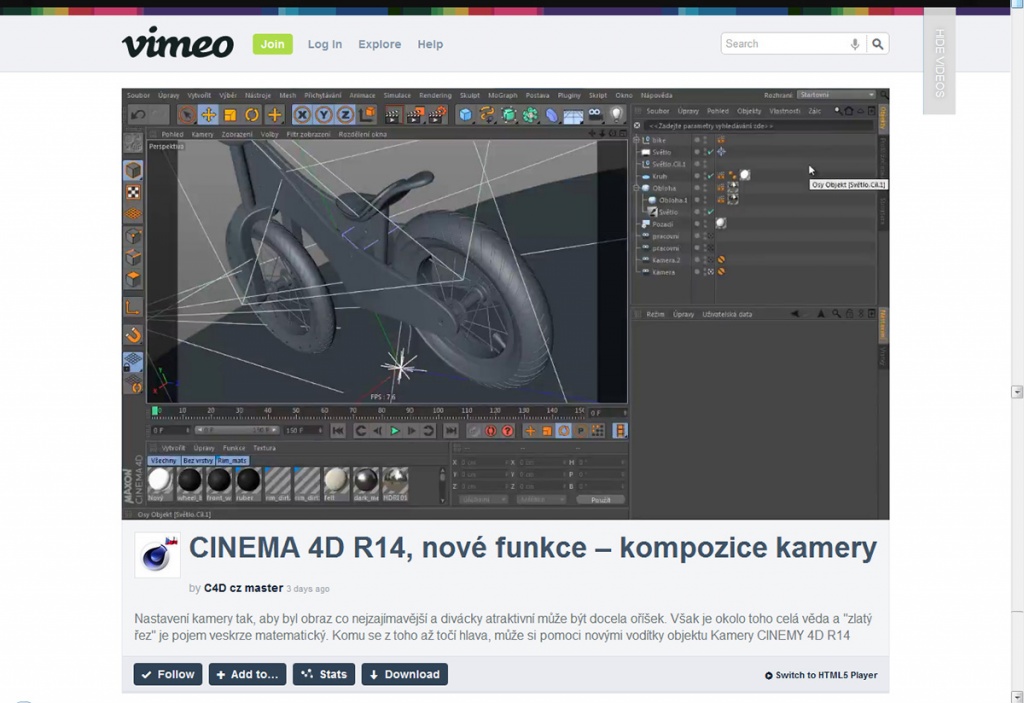
Task: Click the camera object icon in the toolbar
Action: pos(595,115)
